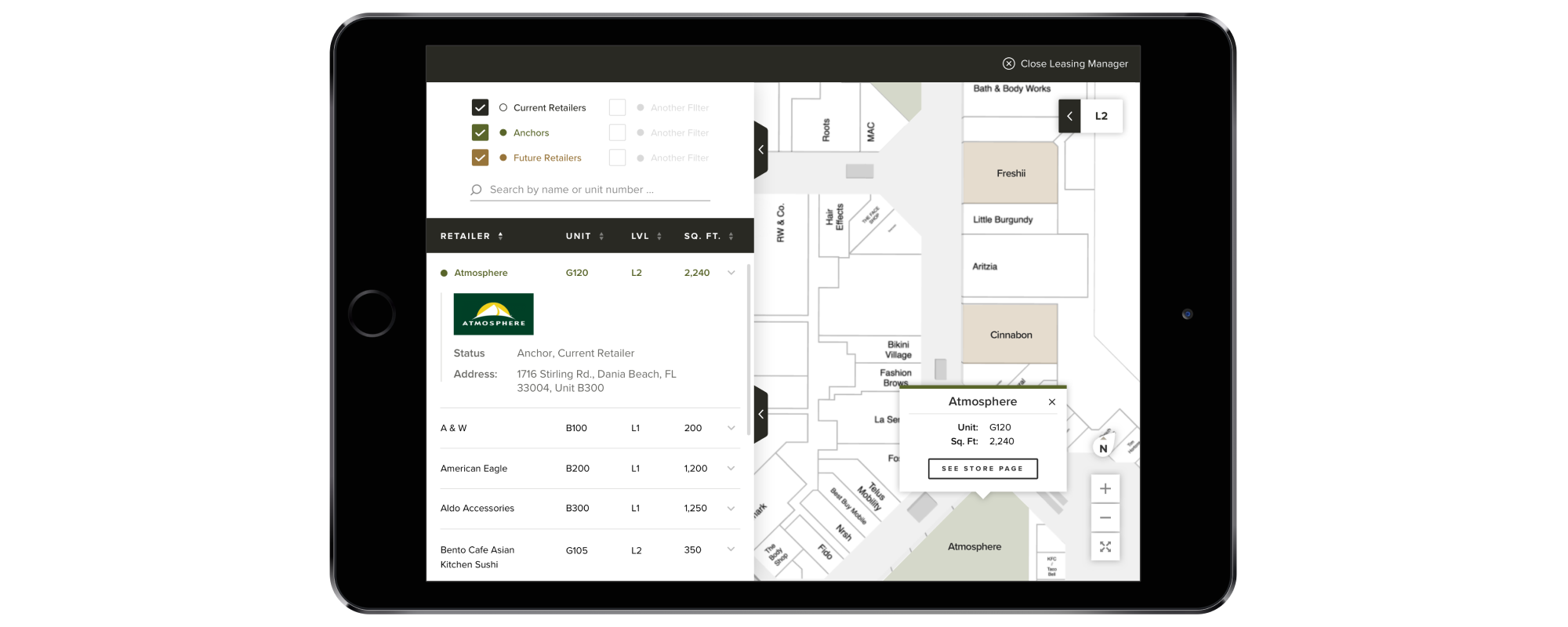The height and width of the screenshot is (627, 1568).
Task: Click unit B200 cell
Action: [578, 469]
